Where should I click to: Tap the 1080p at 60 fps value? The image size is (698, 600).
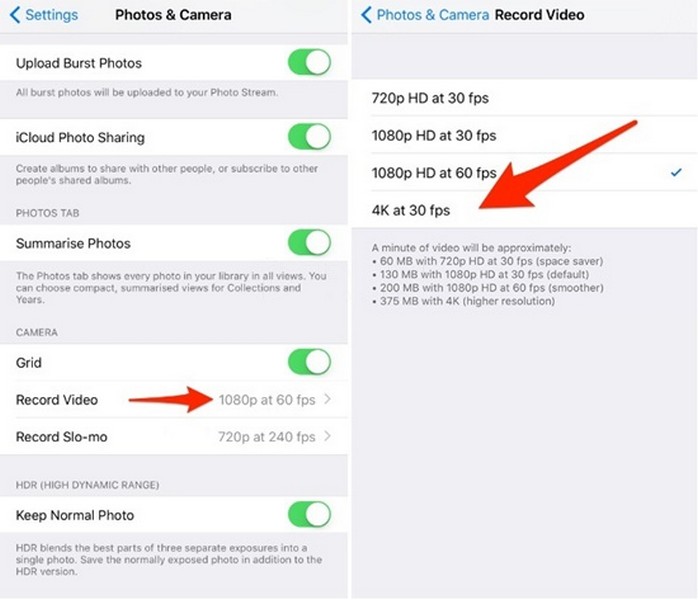tap(267, 400)
